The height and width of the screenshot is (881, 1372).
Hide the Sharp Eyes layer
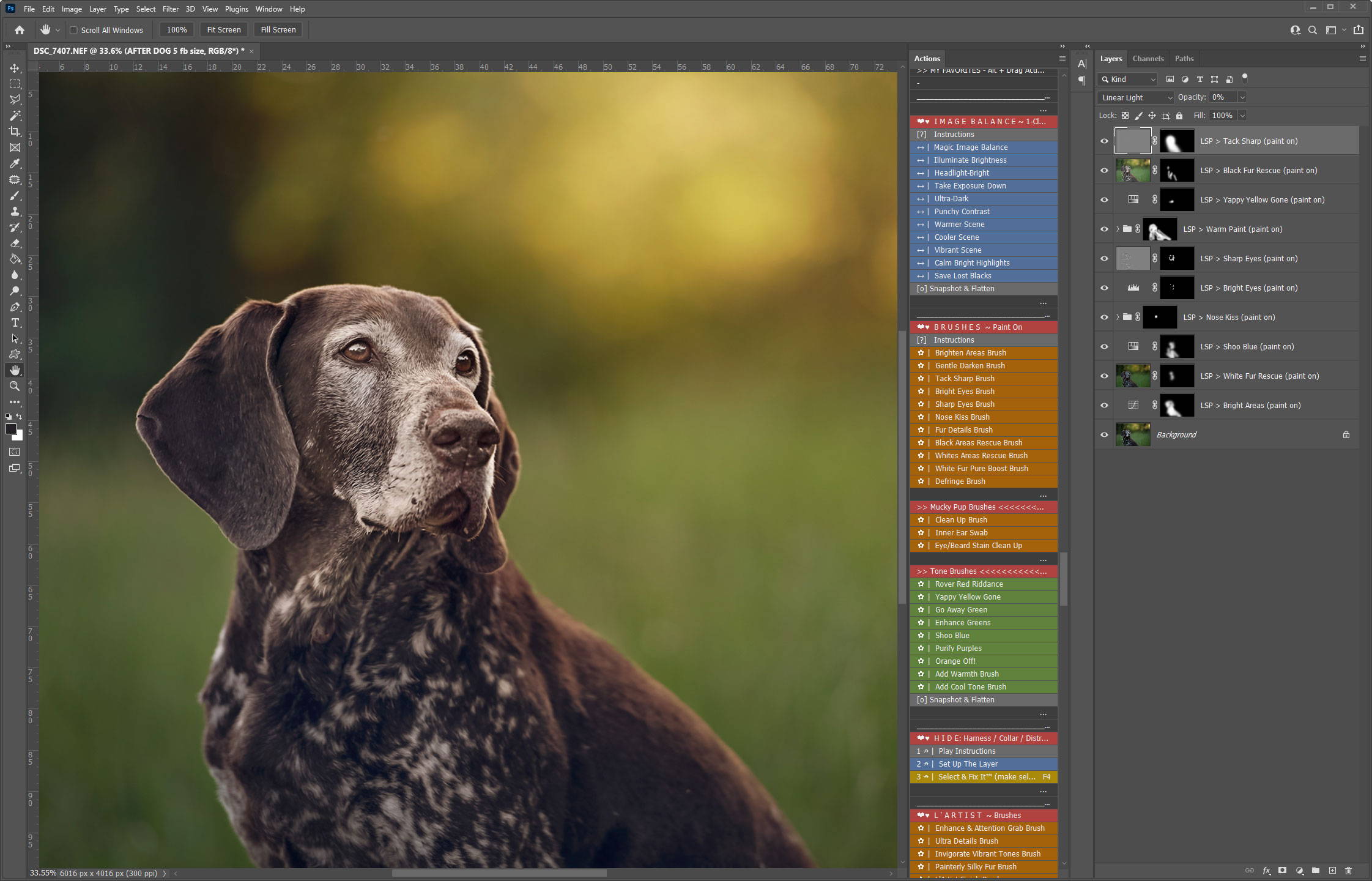coord(1104,259)
